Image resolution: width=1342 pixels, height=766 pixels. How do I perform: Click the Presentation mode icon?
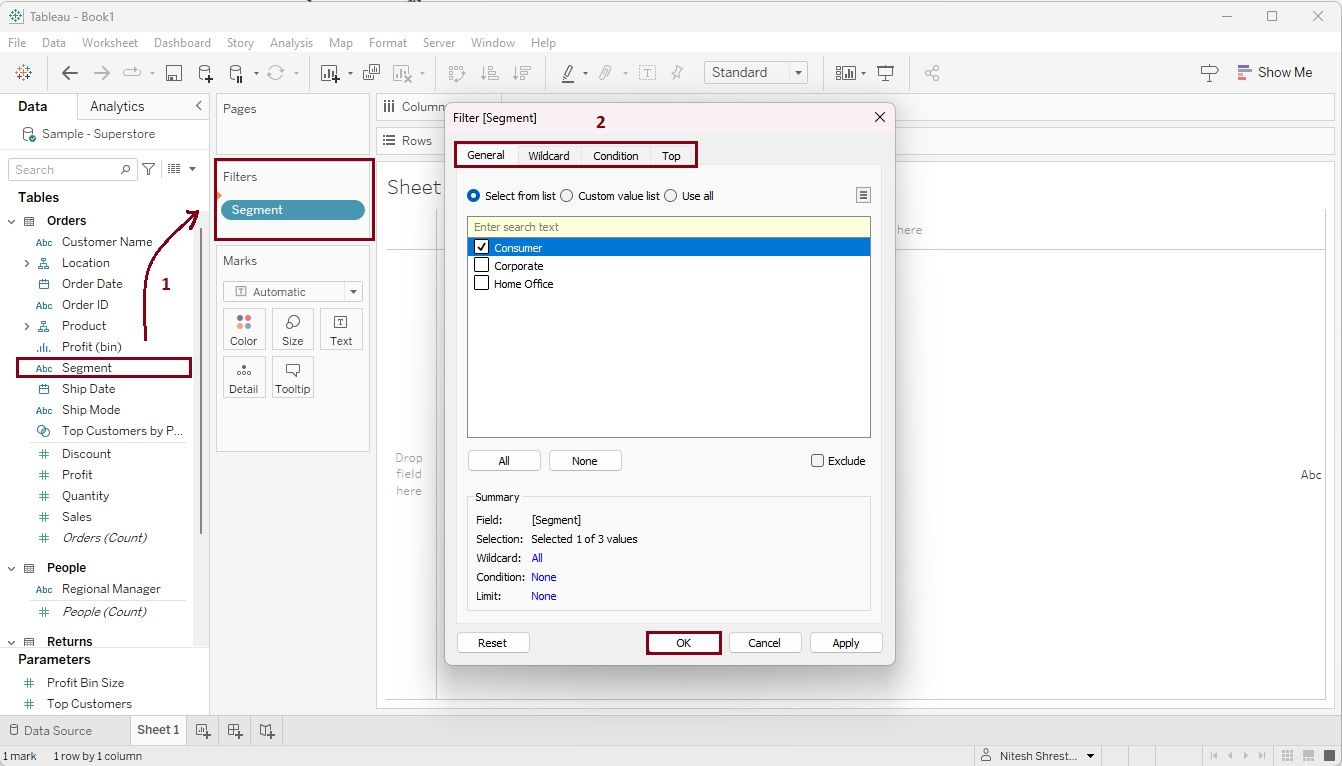(885, 73)
